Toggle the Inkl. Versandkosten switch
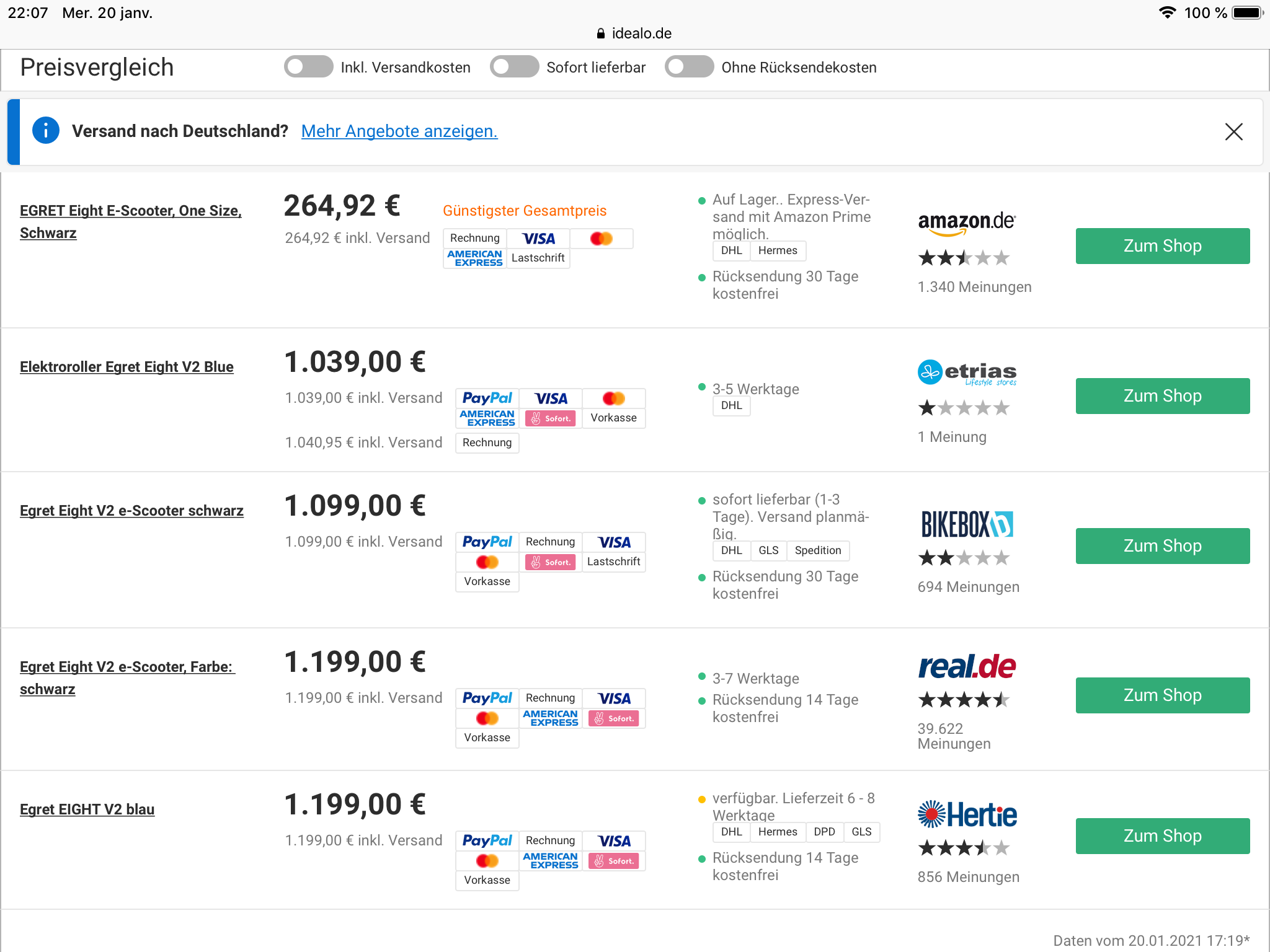Image resolution: width=1270 pixels, height=952 pixels. (308, 67)
